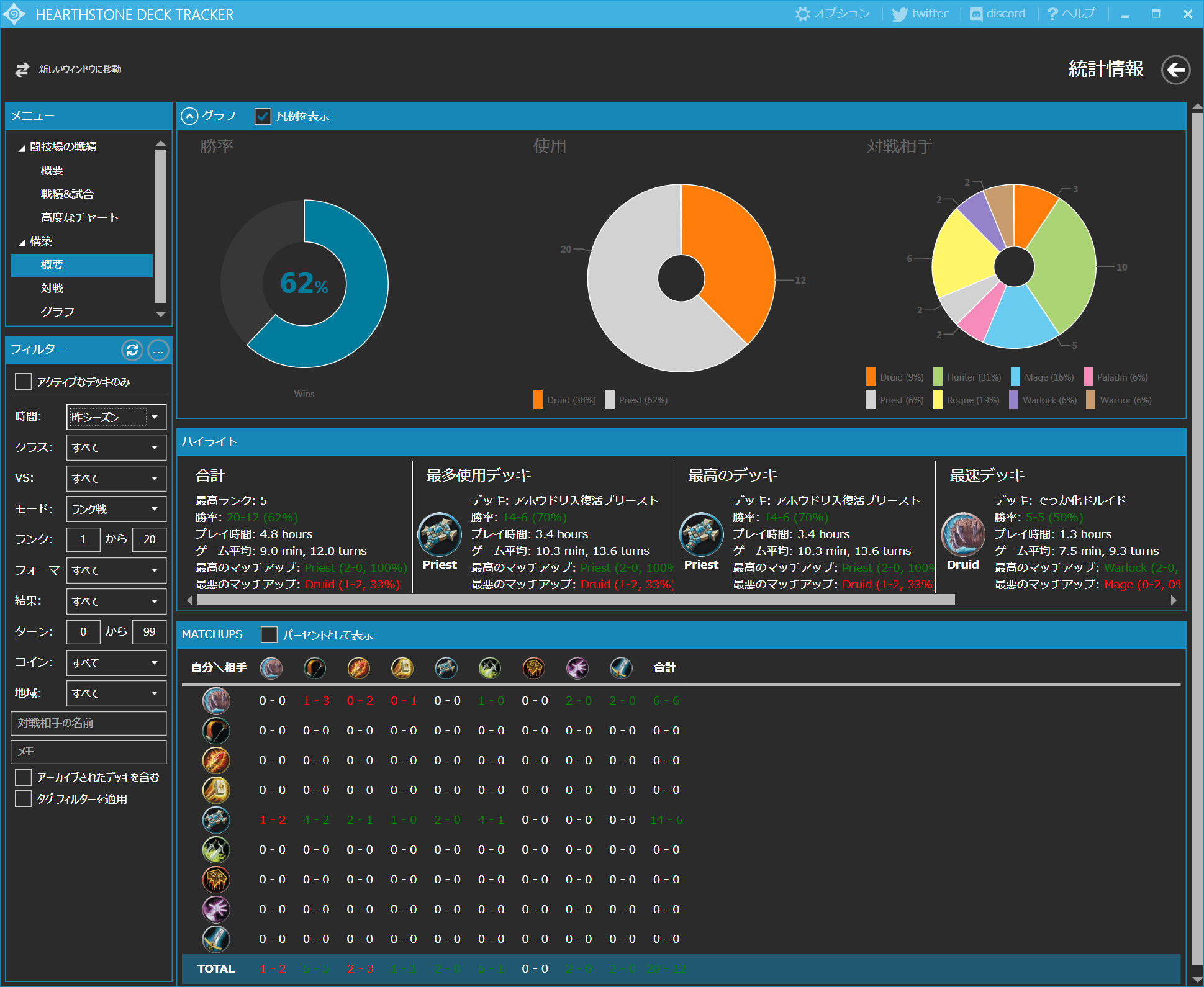The width and height of the screenshot is (1204, 987).
Task: Toggle タグ フィルターを適用 checkbox
Action: [x=23, y=799]
